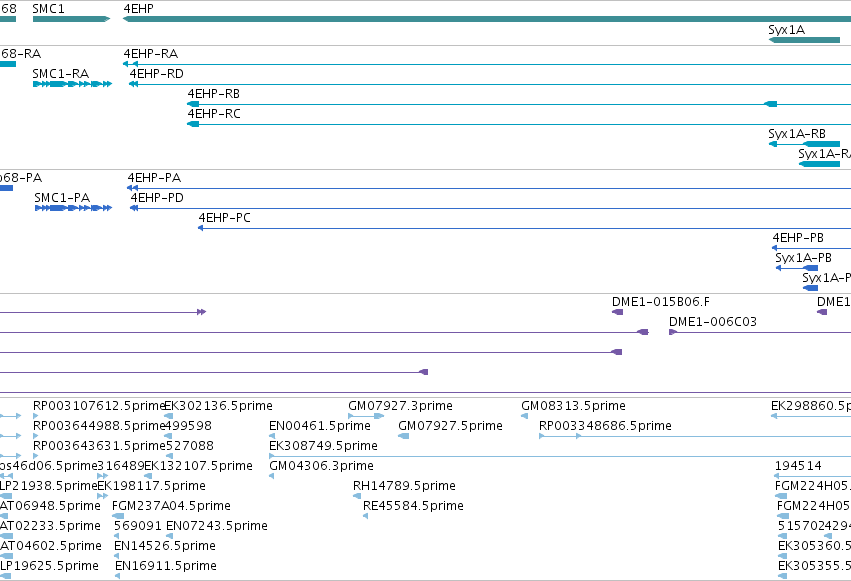The image size is (851, 581).
Task: Select the GM08313.5prime EST
Action: pyautogui.click(x=524, y=416)
